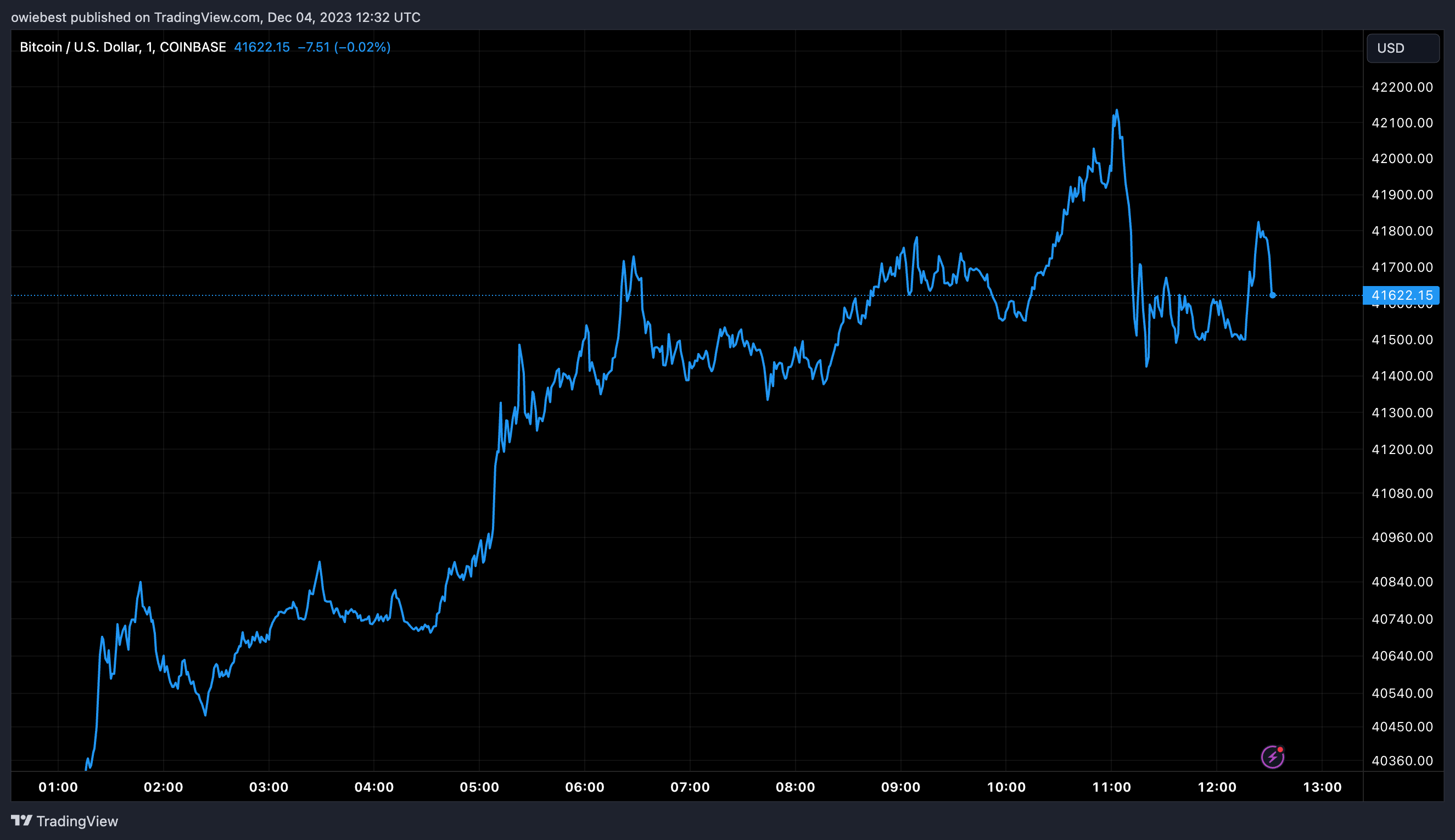Click the 08:00 time axis label
The image size is (1455, 840).
(x=795, y=787)
